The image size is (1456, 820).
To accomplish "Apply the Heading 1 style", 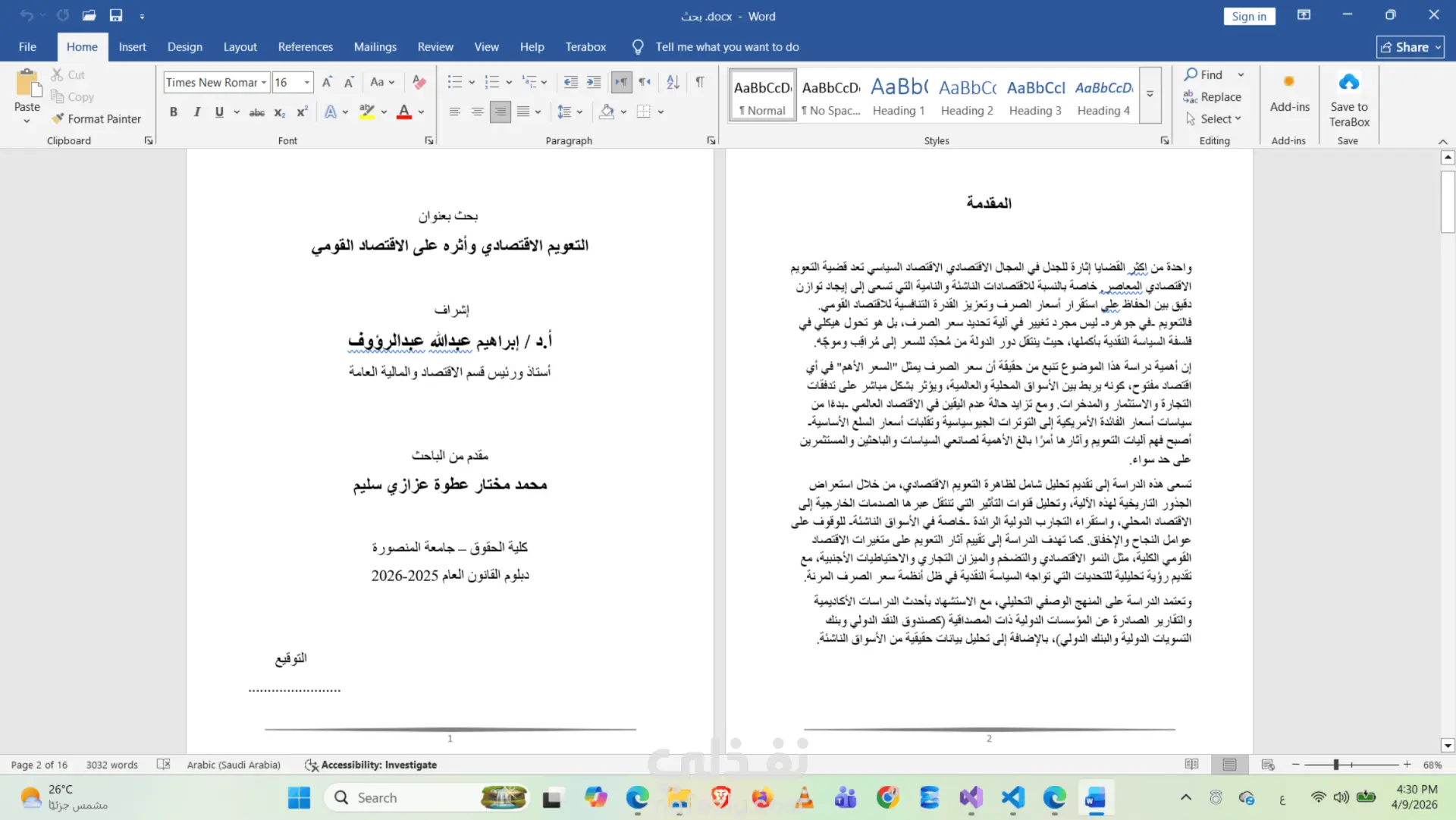I will (899, 96).
